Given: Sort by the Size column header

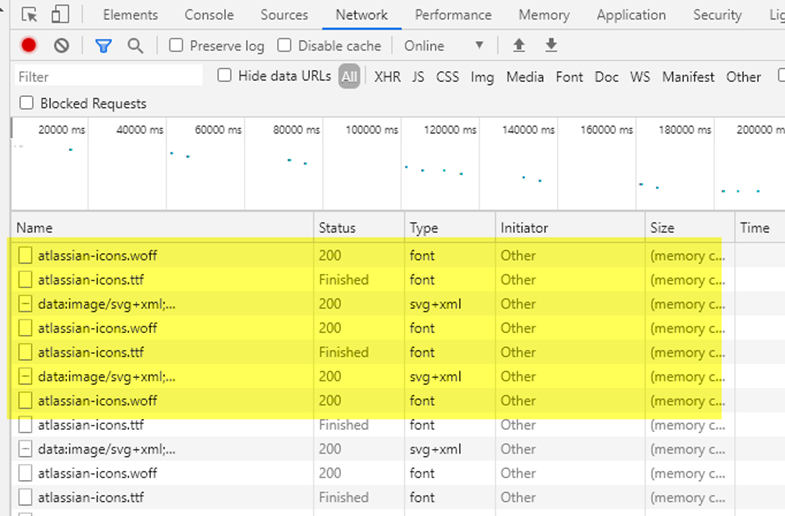Looking at the screenshot, I should [x=690, y=228].
